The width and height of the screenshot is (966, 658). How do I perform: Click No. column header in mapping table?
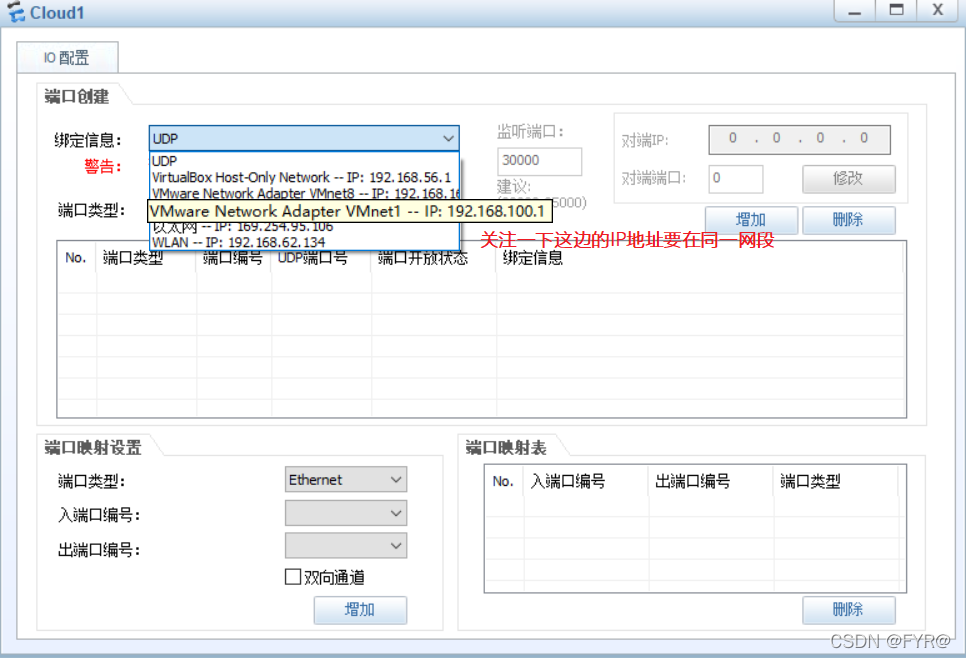[x=504, y=481]
